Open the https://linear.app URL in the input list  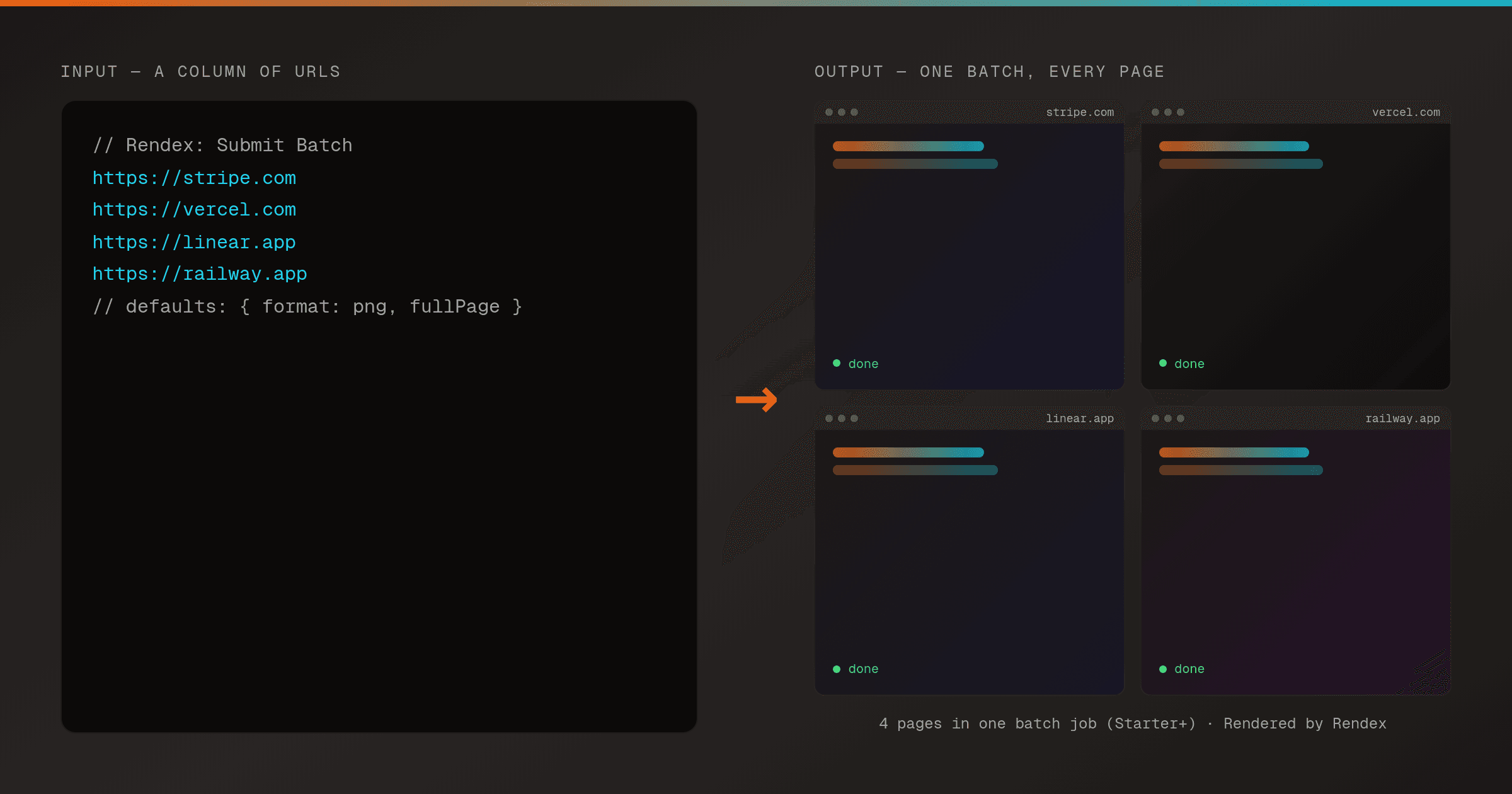(x=194, y=243)
